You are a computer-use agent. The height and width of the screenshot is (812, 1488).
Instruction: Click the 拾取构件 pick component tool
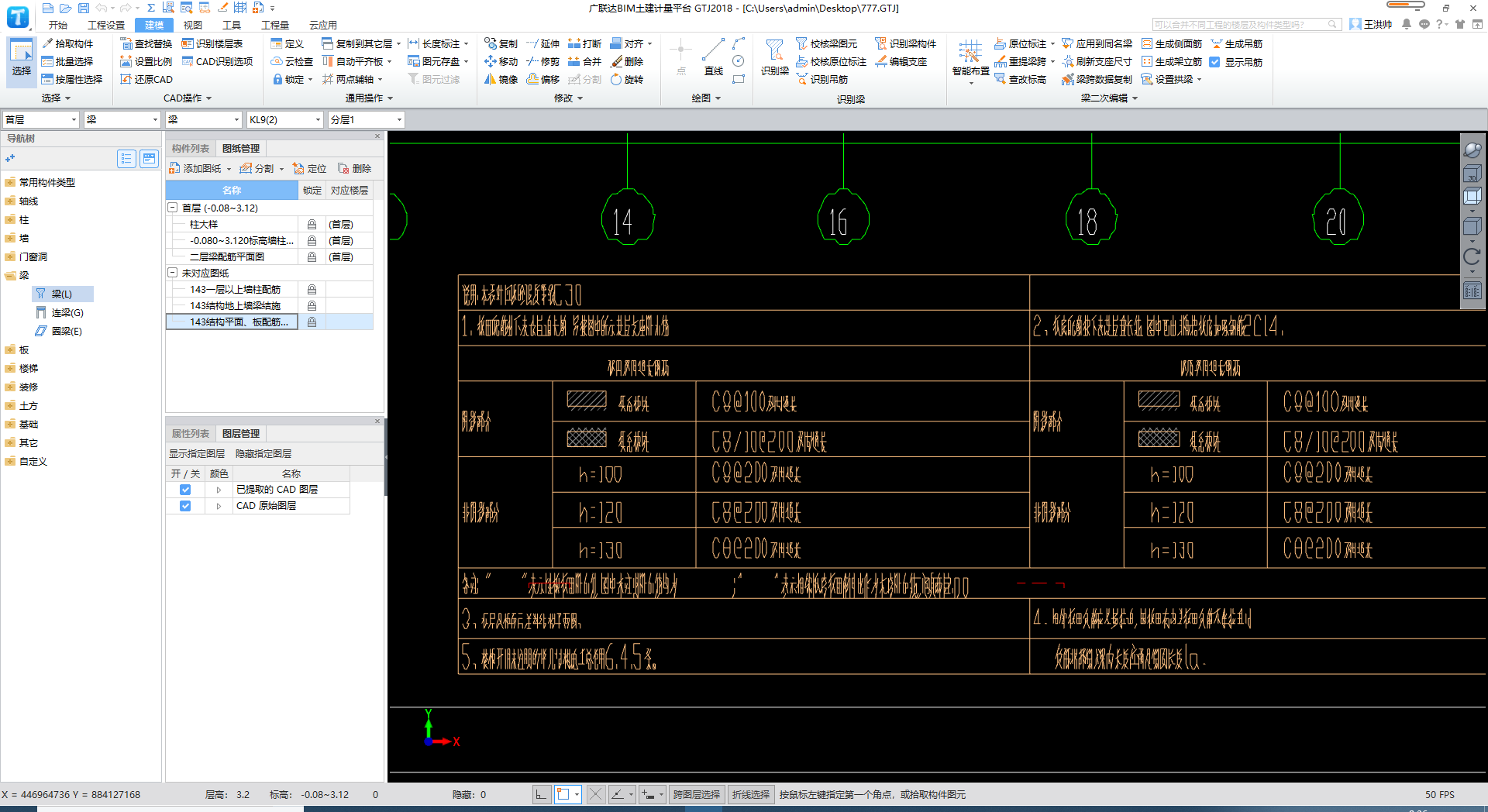67,43
